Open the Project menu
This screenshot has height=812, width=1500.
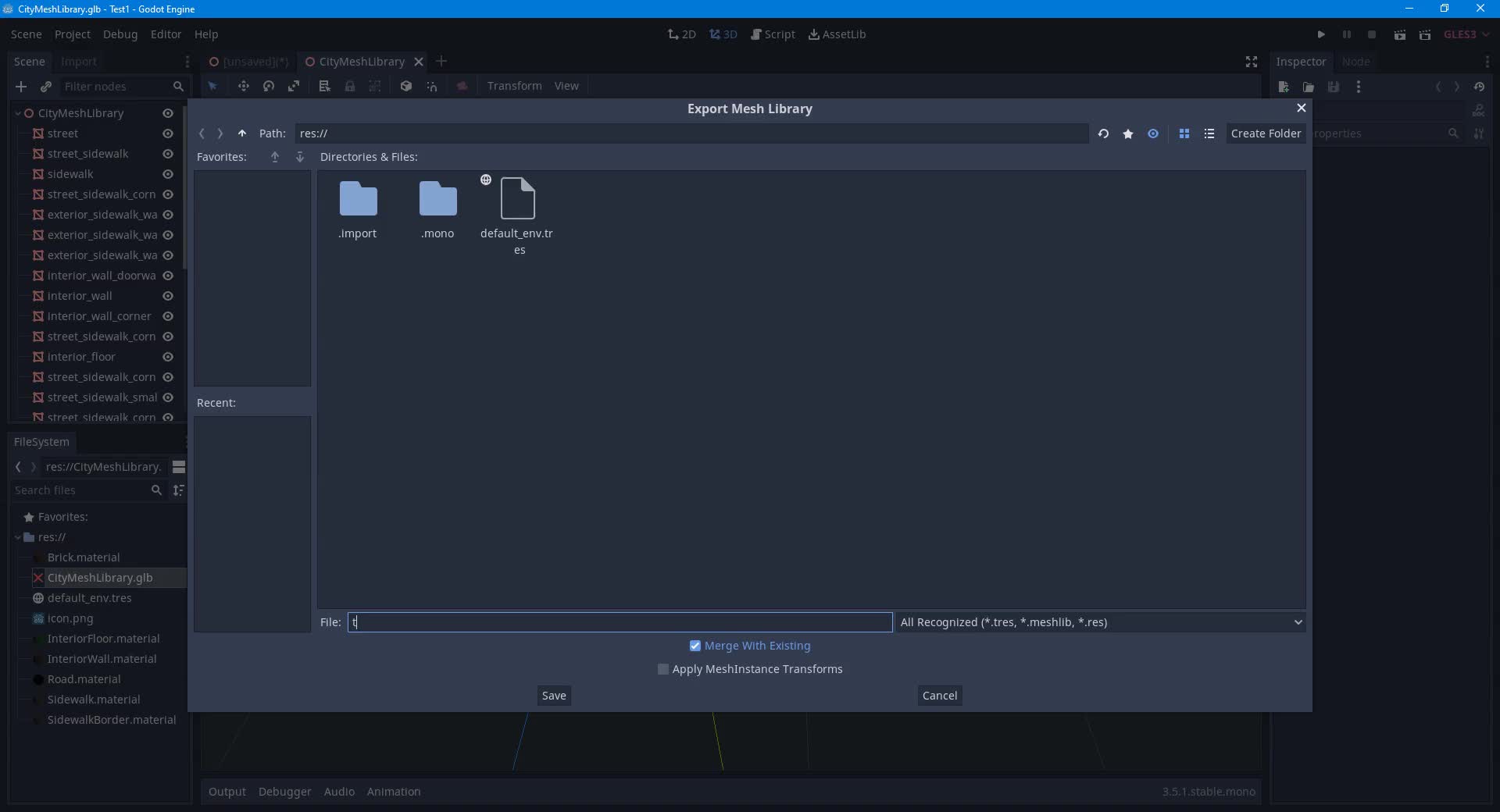click(72, 34)
